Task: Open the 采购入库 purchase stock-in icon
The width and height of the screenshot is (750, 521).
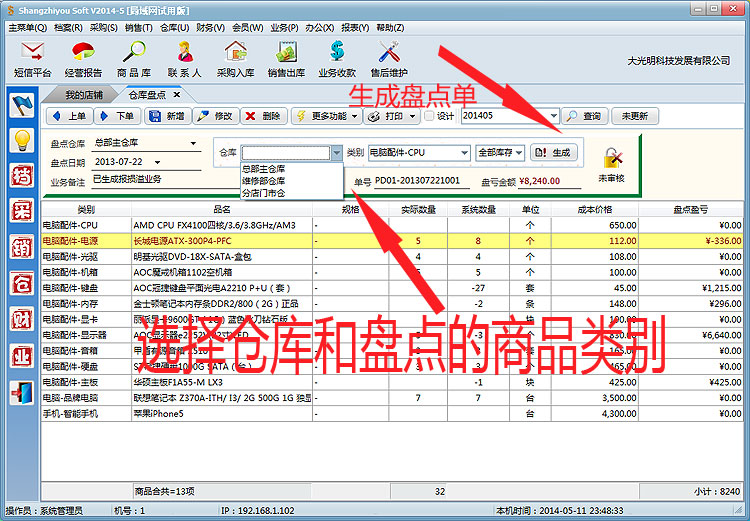Action: 235,58
